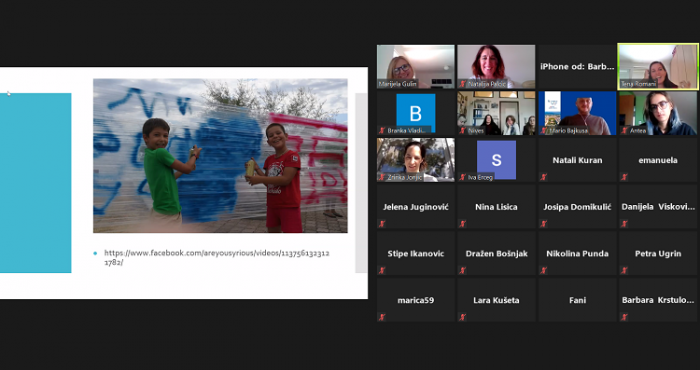Click the muted mic icon on Natali Kuran's tile
This screenshot has height=370, width=700.
click(x=543, y=177)
